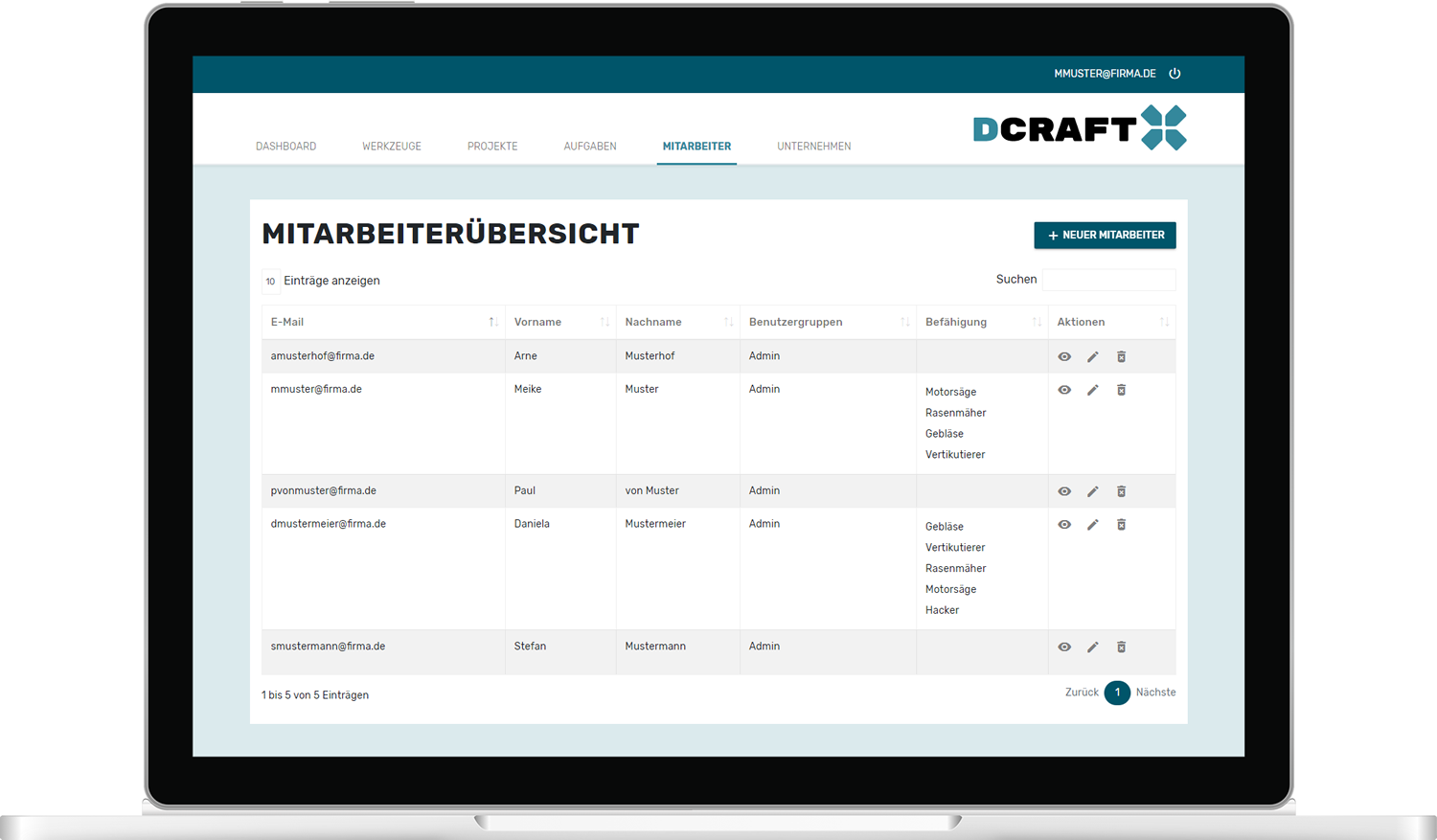Go to the Nächste page link

1155,692
